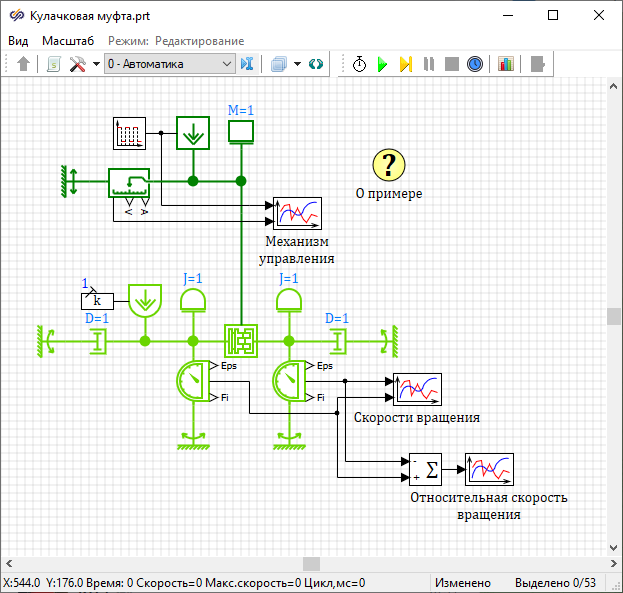Click the Start simulation green play button
Screen dimensions: 623x593
tap(382, 64)
